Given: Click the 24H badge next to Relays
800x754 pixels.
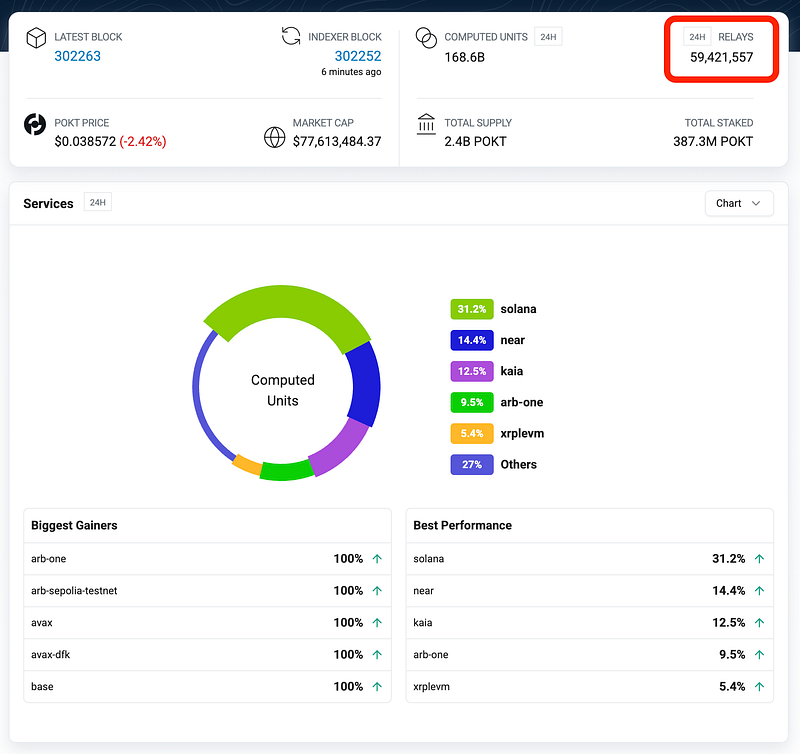Looking at the screenshot, I should 697,37.
